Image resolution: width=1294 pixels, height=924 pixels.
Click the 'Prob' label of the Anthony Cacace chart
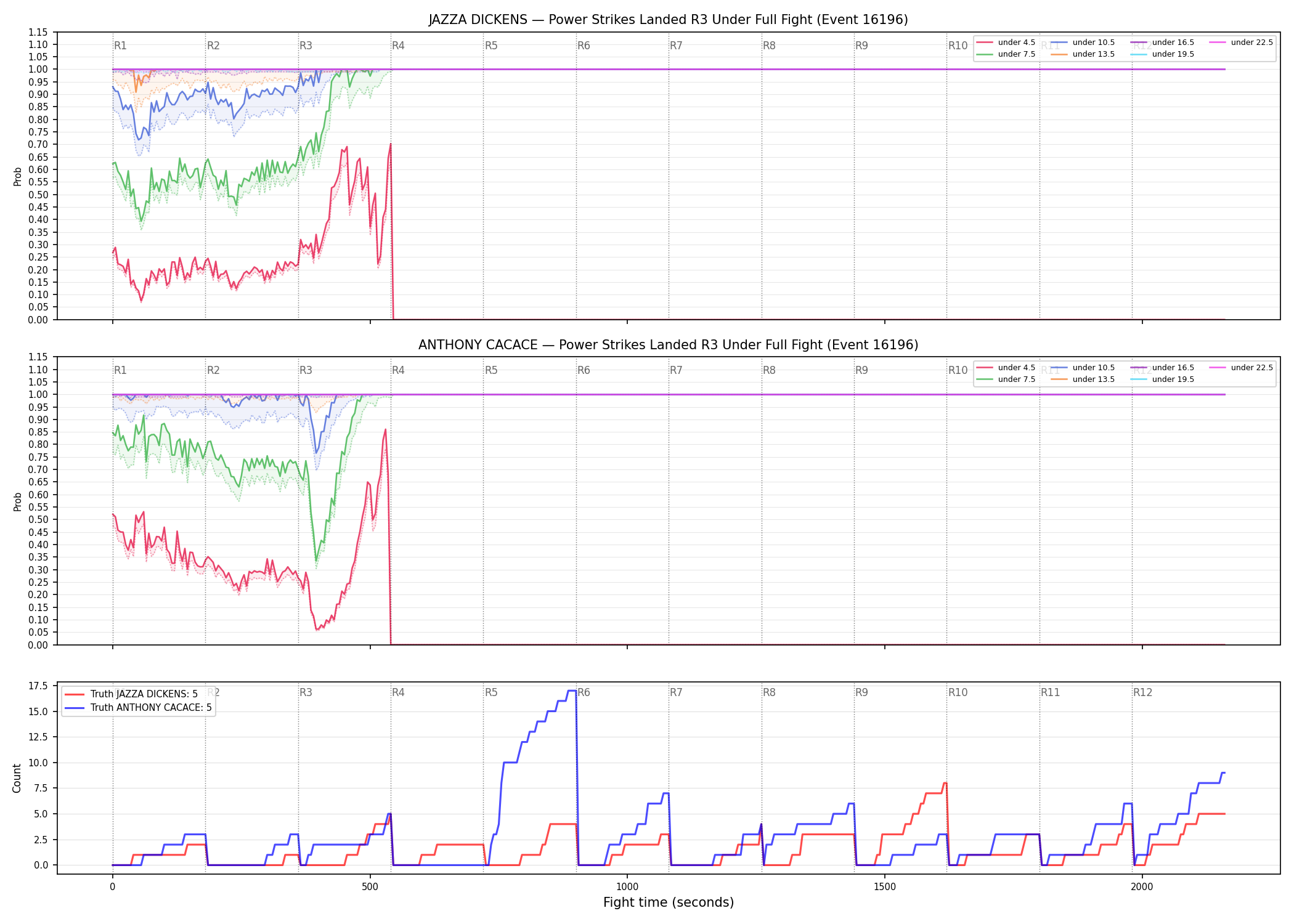coord(18,501)
